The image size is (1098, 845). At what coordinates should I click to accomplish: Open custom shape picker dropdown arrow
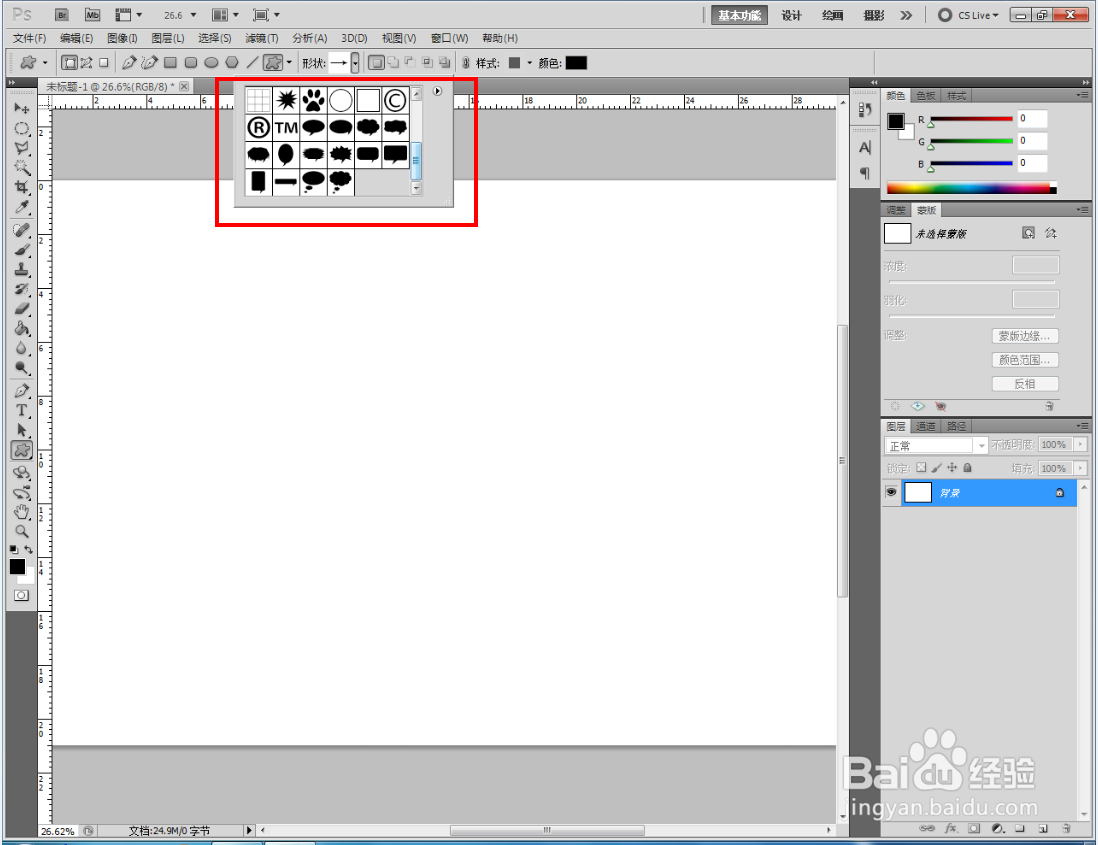(355, 63)
